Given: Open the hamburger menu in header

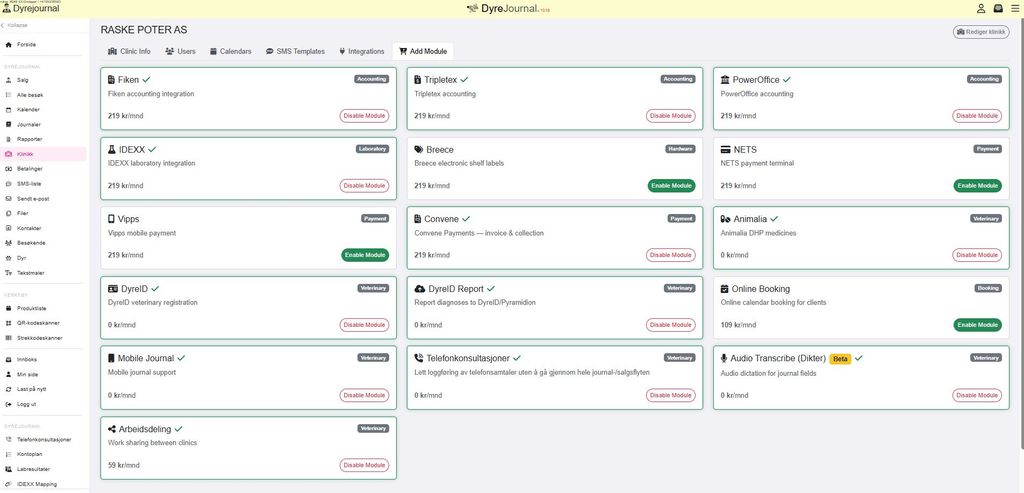Looking at the screenshot, I should [x=1014, y=8].
